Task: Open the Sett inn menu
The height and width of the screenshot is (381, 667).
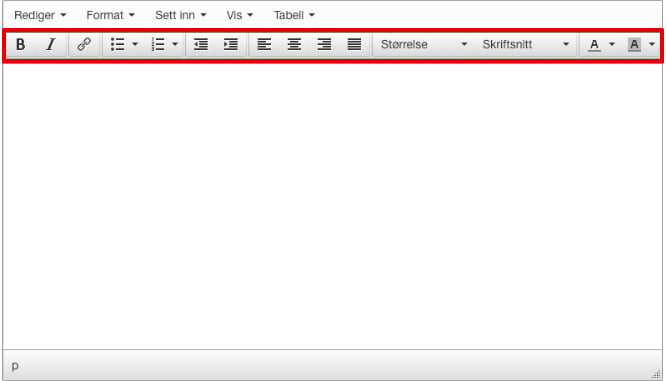Action: point(180,15)
